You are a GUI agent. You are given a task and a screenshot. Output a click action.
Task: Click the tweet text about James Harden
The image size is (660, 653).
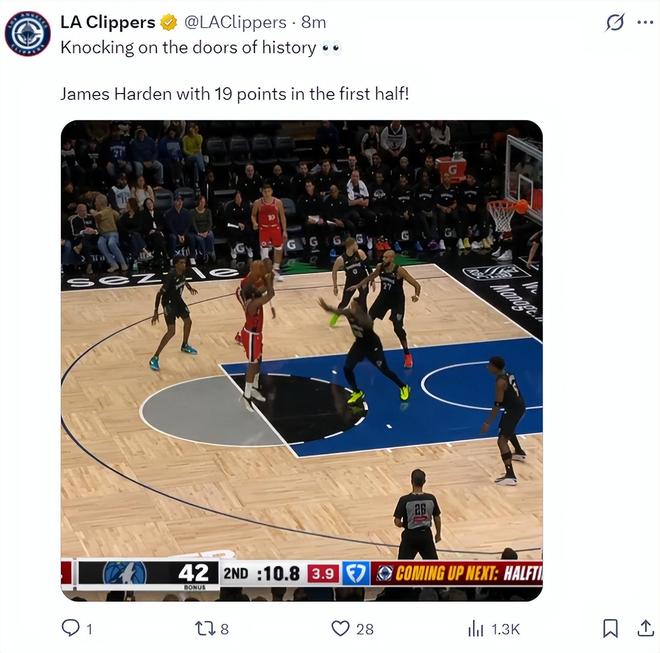pos(234,93)
